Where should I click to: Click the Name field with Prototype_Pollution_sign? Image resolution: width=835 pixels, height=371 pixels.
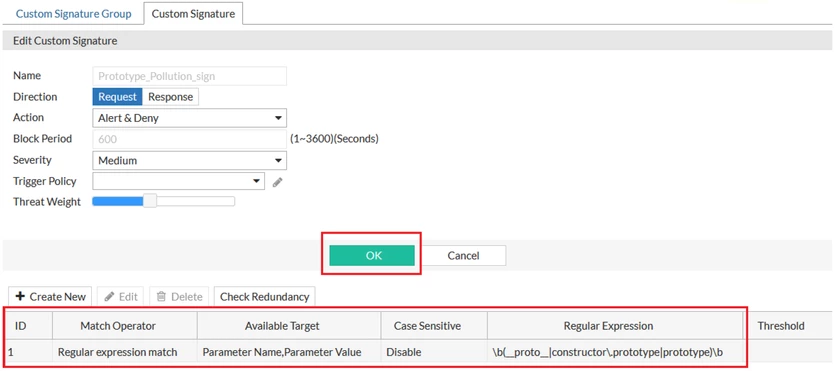[x=190, y=76]
